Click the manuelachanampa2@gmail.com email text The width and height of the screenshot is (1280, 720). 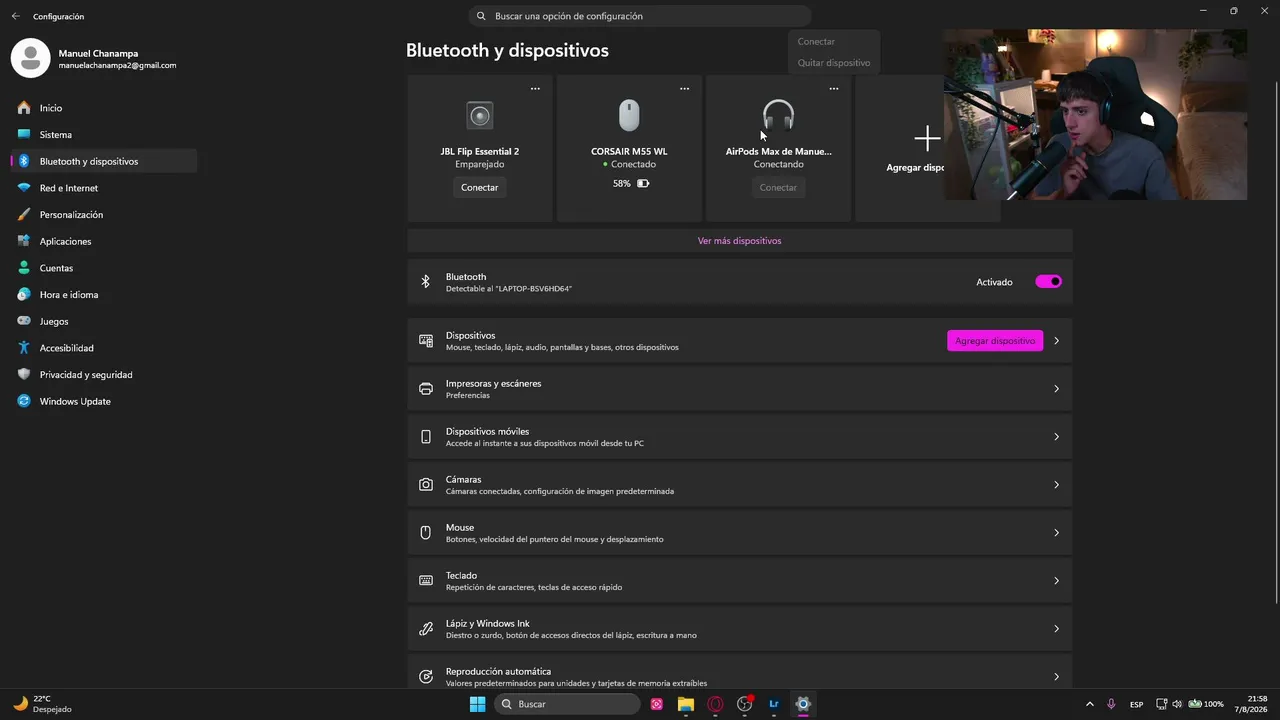(x=117, y=66)
